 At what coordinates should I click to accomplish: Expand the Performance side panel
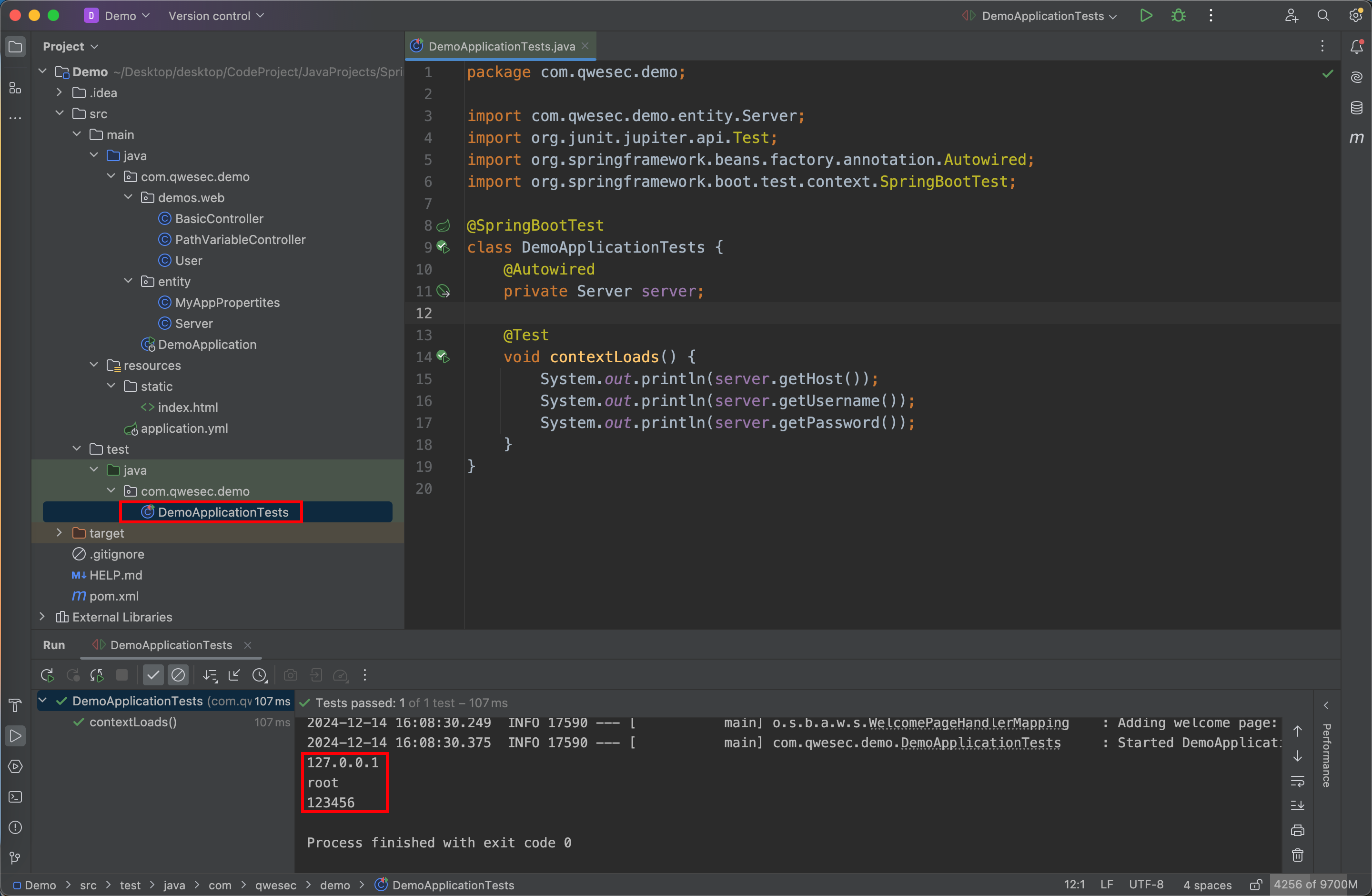pyautogui.click(x=1326, y=706)
